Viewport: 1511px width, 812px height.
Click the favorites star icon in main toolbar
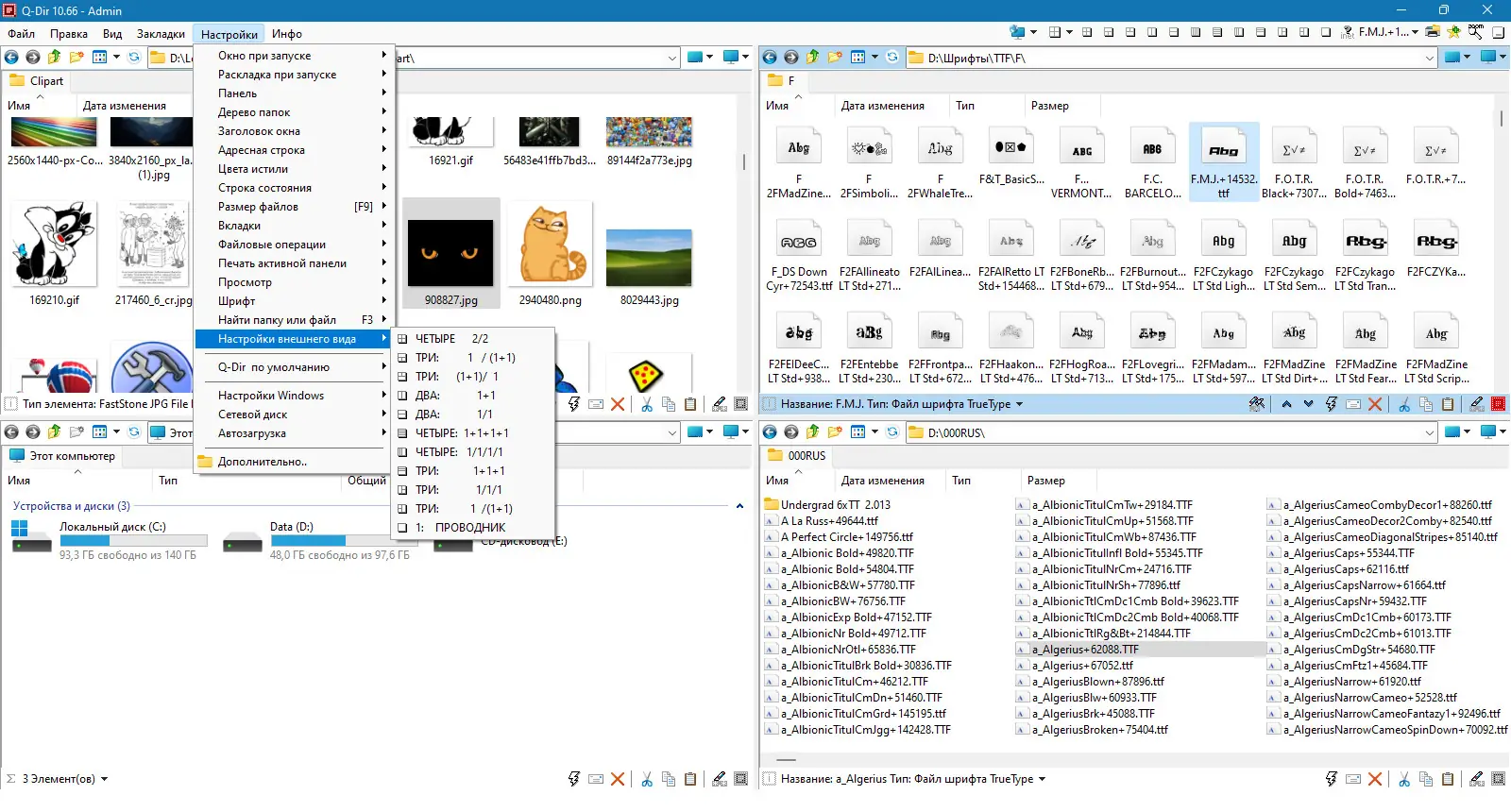(1453, 31)
